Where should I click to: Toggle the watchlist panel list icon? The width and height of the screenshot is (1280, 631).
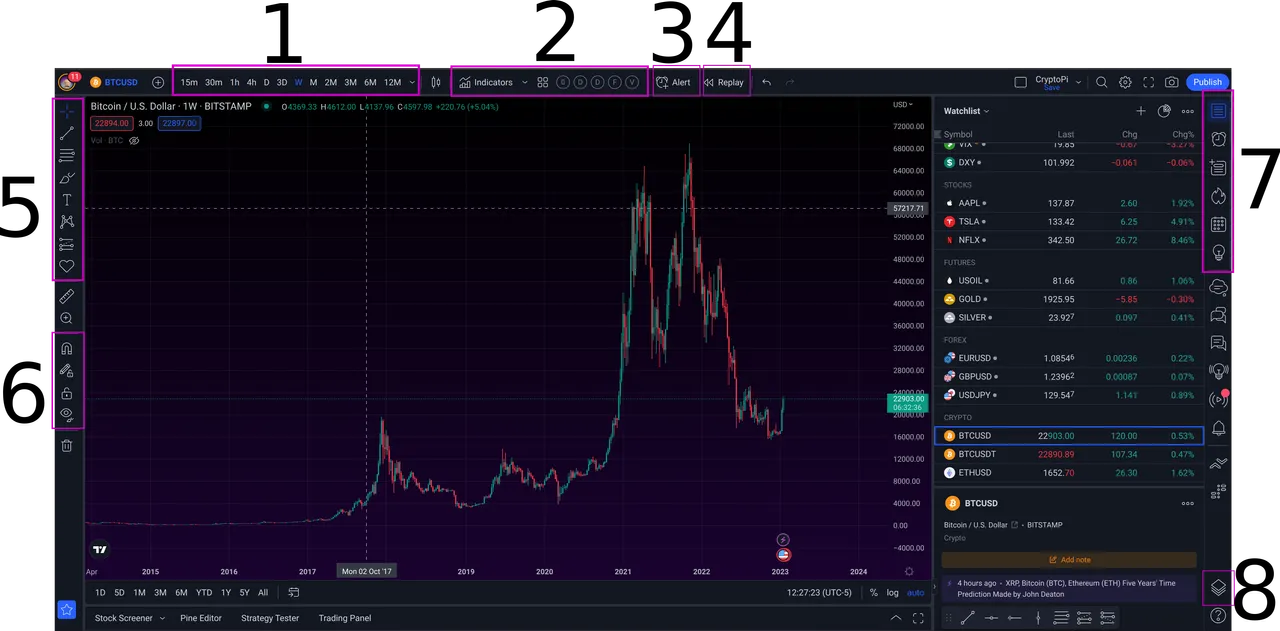pos(1218,111)
